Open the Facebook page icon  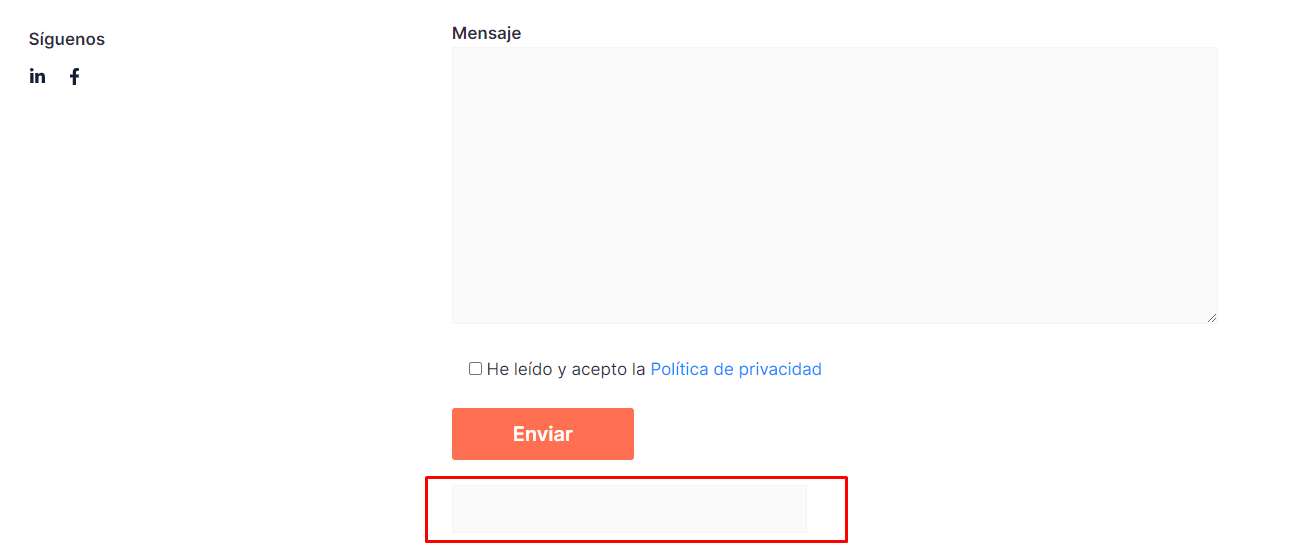[x=74, y=76]
